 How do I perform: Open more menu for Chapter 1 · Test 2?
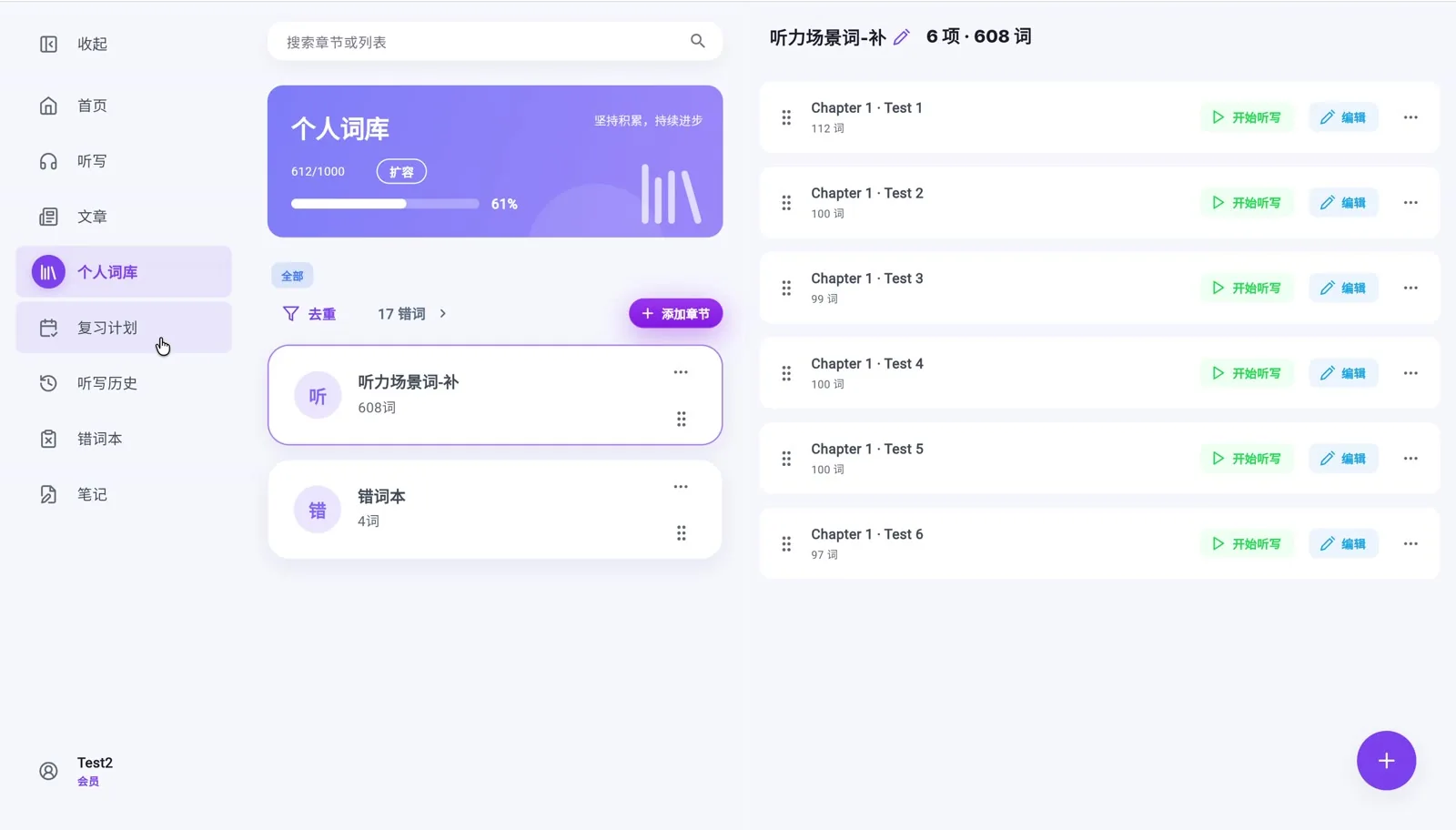click(1410, 203)
